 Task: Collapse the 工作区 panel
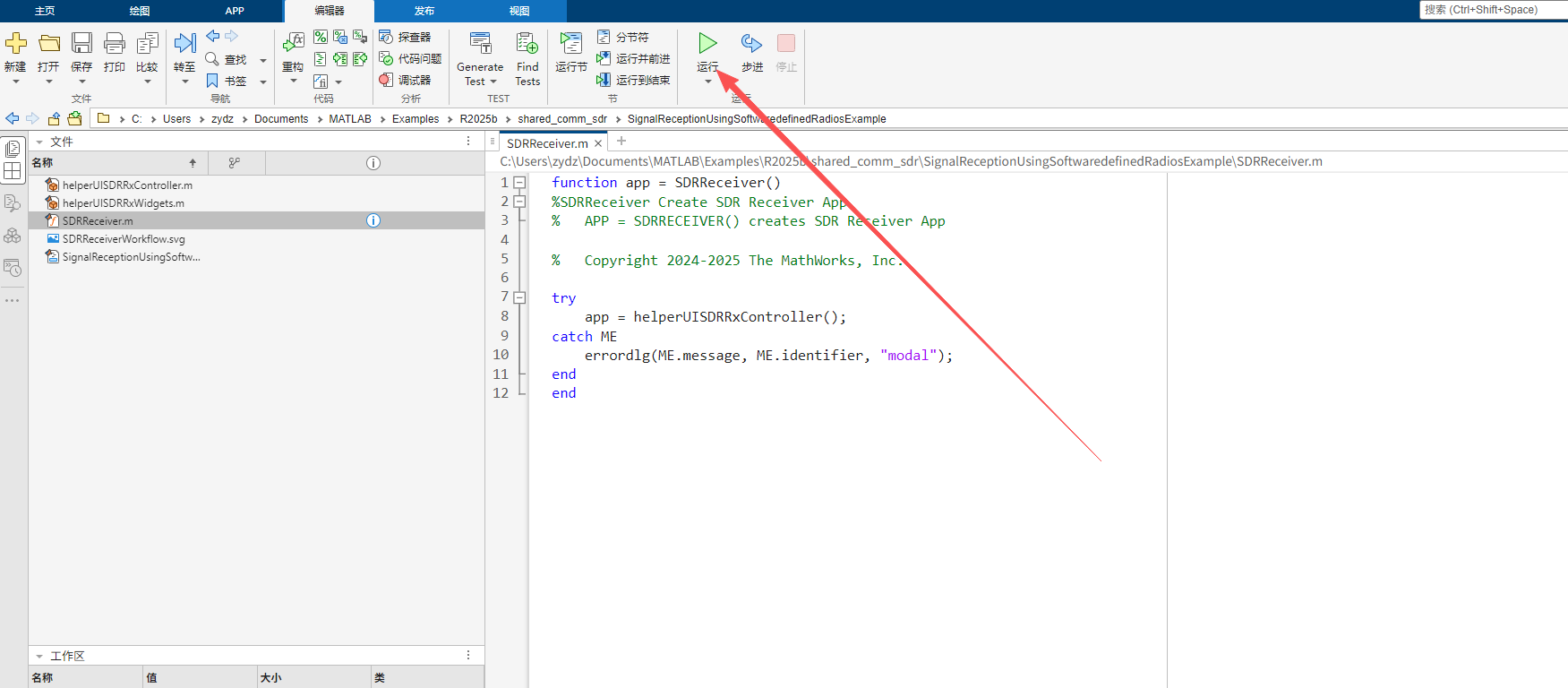point(39,656)
